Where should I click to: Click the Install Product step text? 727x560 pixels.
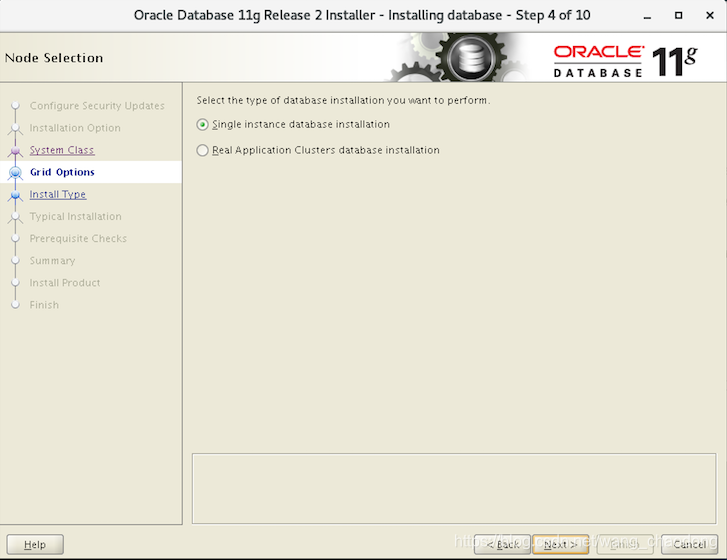tap(65, 283)
